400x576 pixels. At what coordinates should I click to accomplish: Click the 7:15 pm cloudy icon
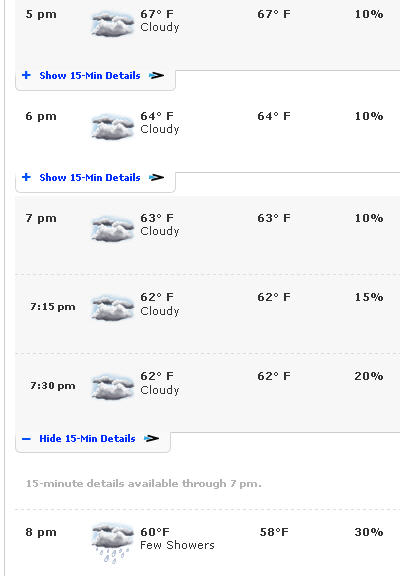coord(112,307)
